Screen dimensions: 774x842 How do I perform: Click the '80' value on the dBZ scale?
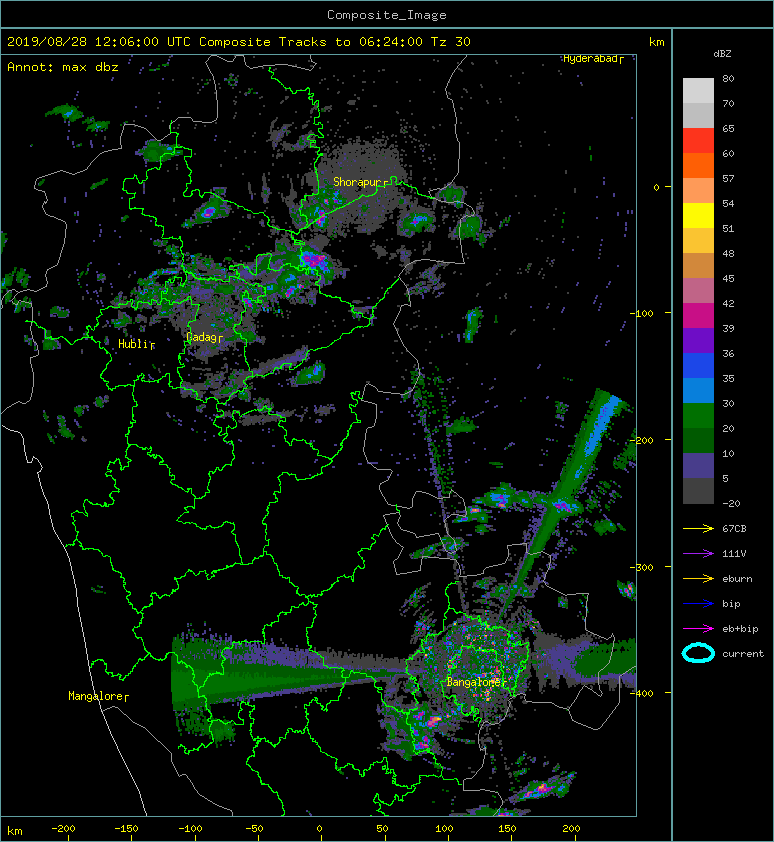728,78
